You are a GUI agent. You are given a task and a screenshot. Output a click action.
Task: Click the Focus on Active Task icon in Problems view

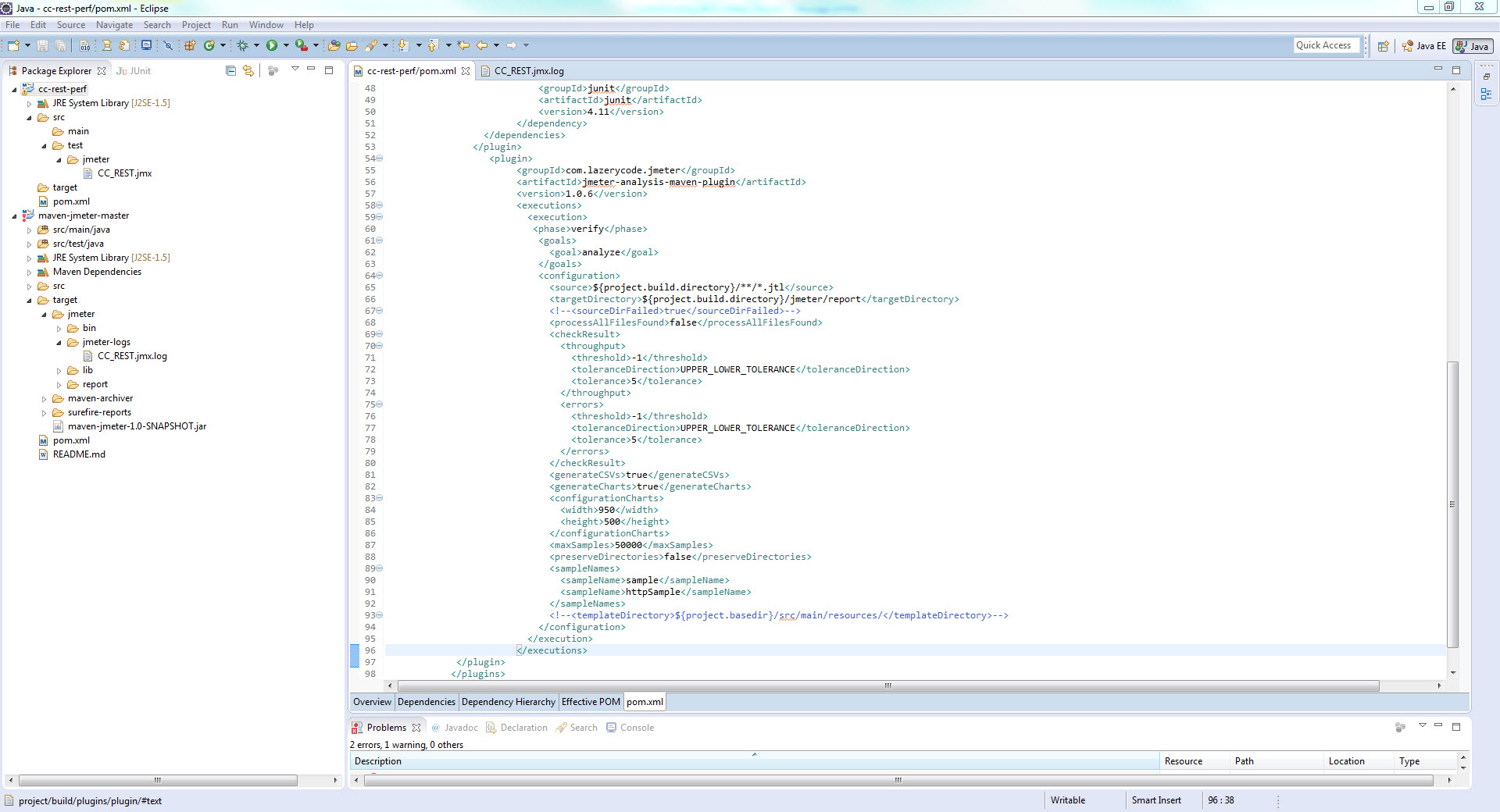coord(1400,727)
